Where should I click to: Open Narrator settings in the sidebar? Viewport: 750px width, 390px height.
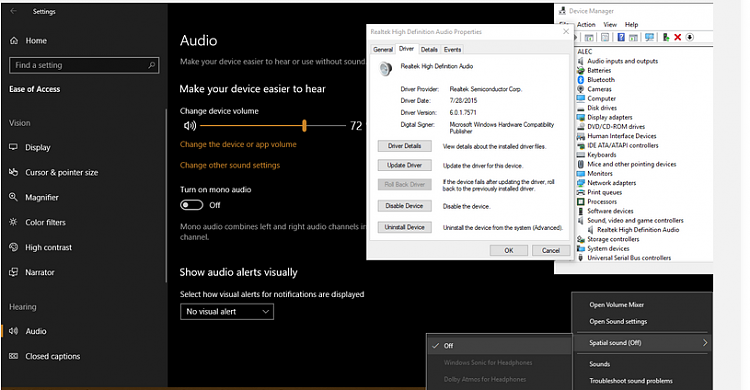pos(32,272)
